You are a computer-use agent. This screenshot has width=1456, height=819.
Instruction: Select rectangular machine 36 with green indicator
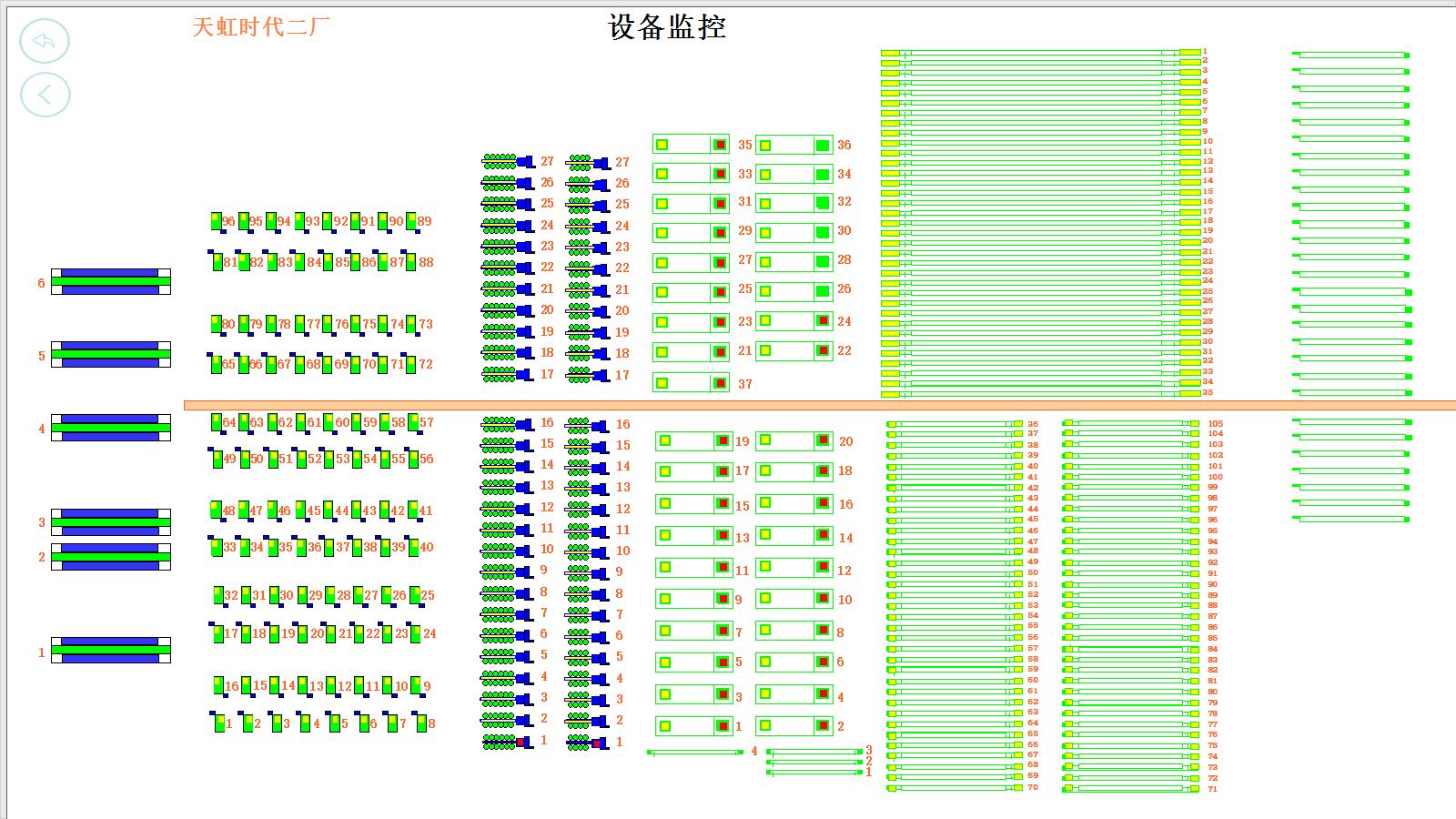tap(794, 146)
